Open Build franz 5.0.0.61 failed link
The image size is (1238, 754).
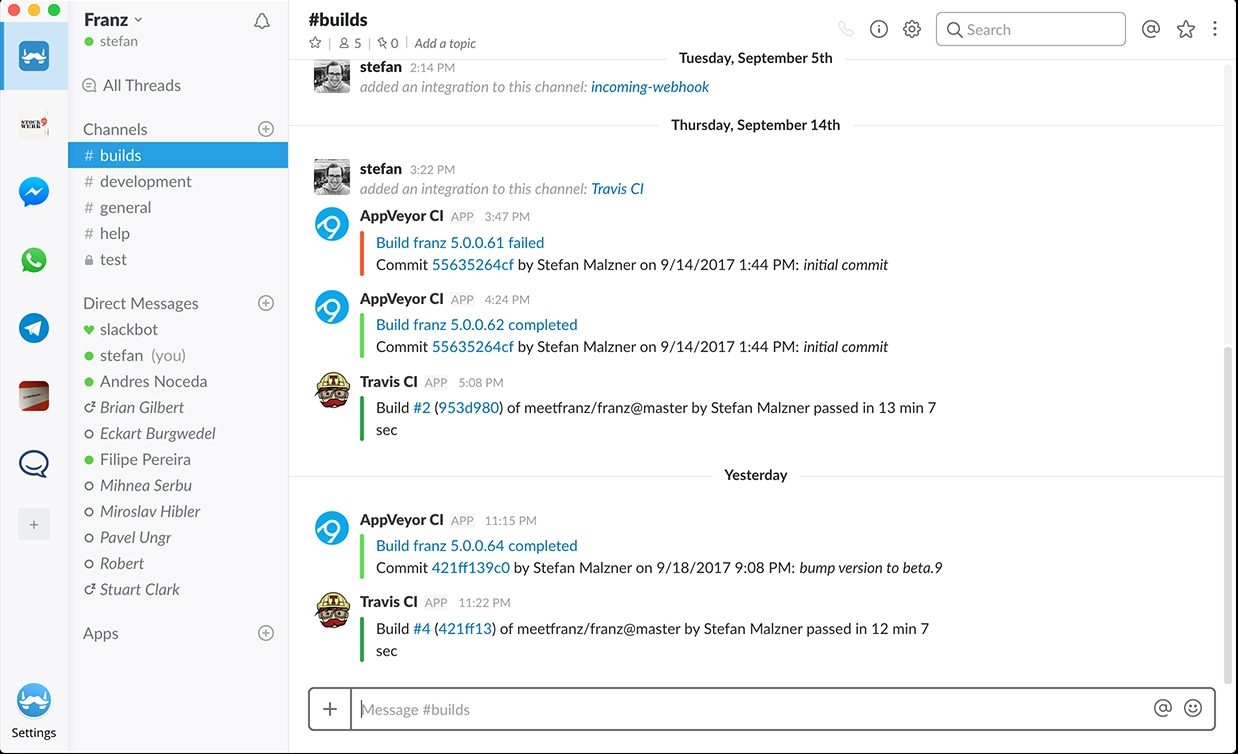[460, 242]
